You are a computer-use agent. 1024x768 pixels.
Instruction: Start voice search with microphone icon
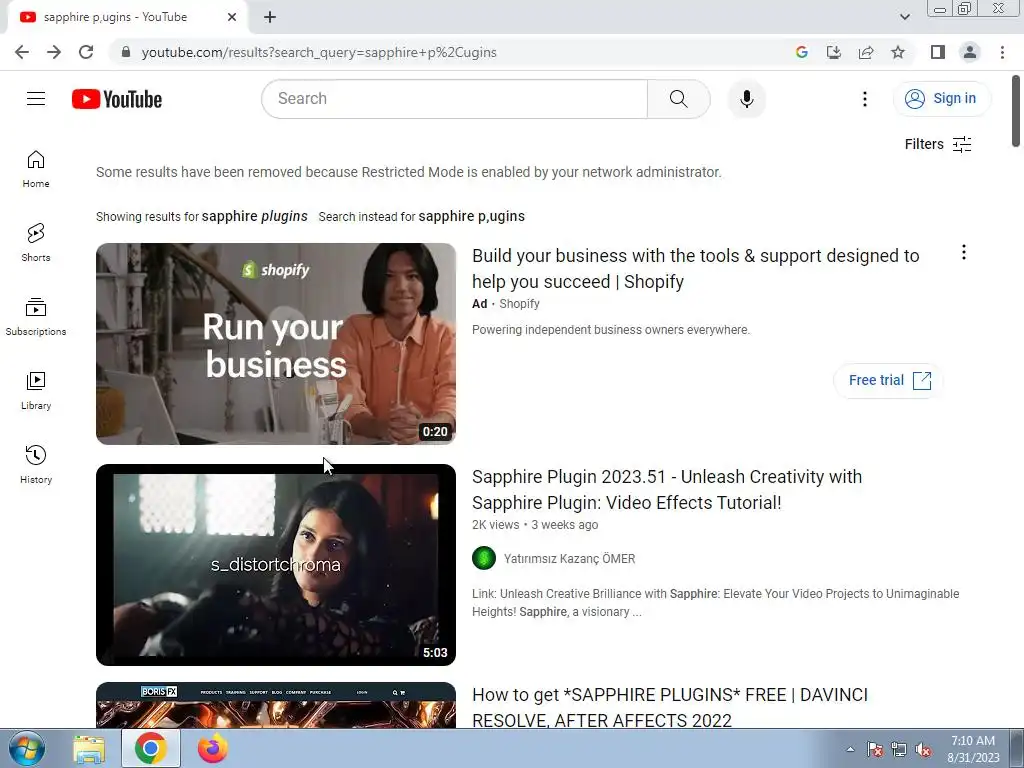(746, 99)
